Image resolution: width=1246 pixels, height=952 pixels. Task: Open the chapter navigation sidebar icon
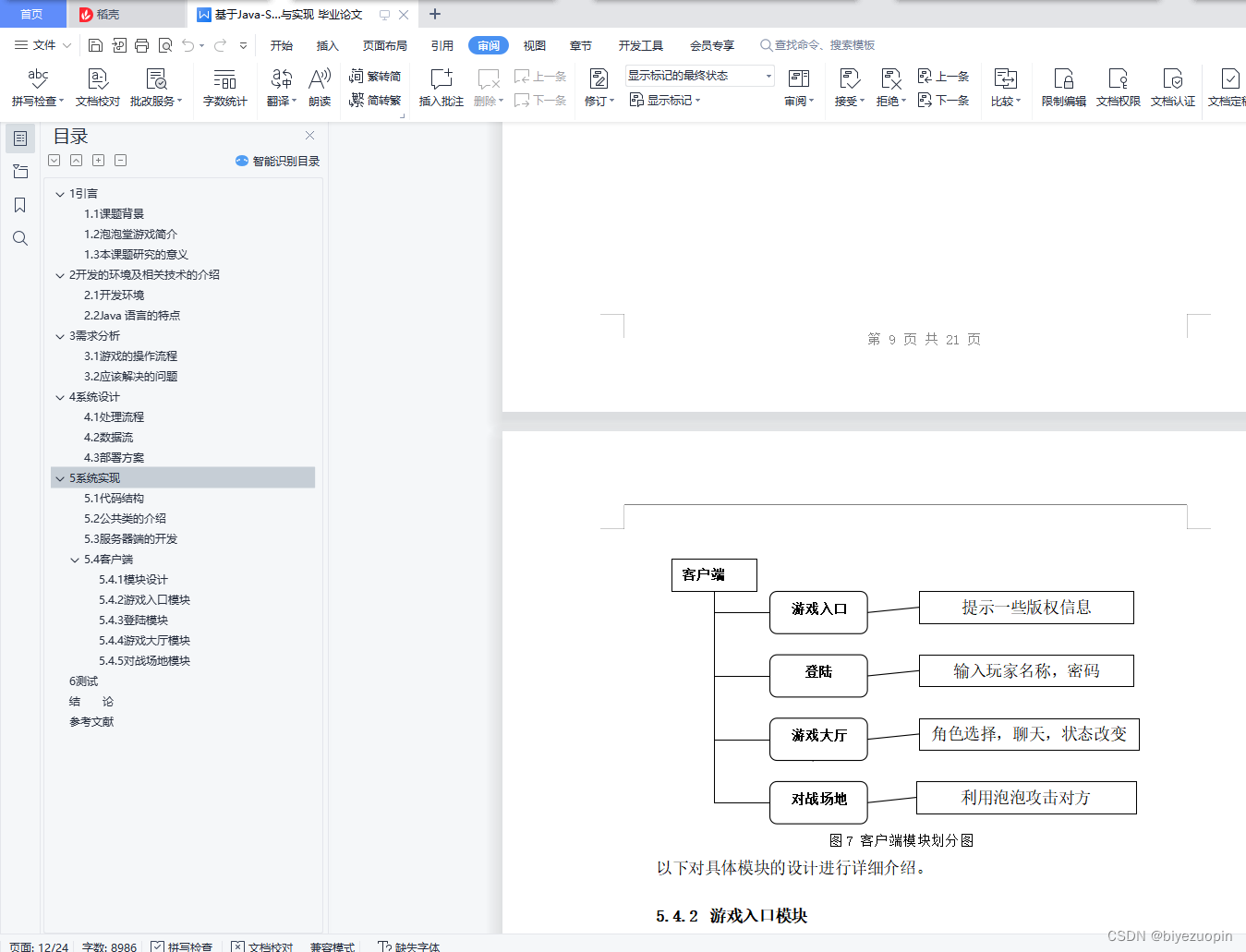(20, 172)
